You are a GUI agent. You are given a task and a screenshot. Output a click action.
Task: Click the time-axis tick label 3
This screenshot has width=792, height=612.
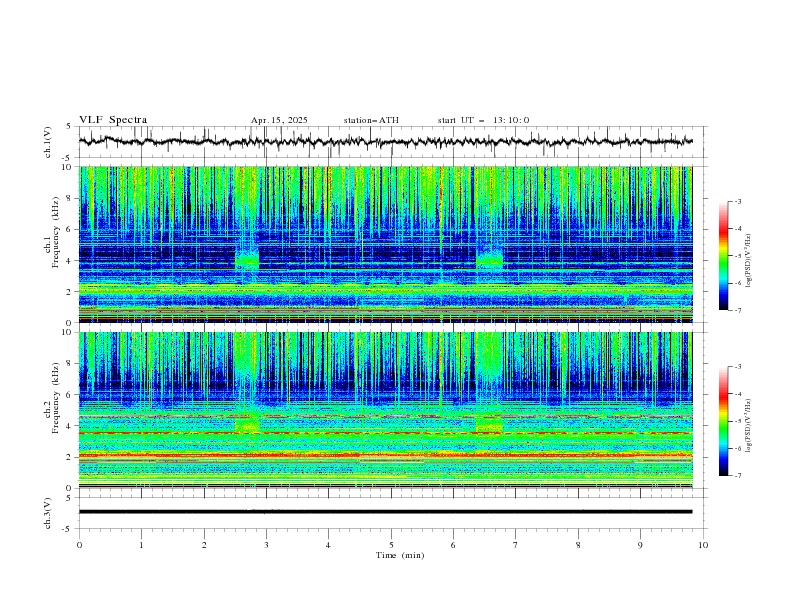coord(266,545)
